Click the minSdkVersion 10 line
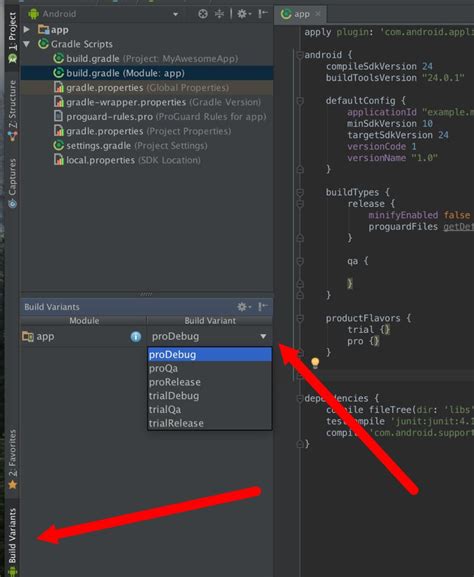Image resolution: width=474 pixels, height=577 pixels. [x=390, y=123]
